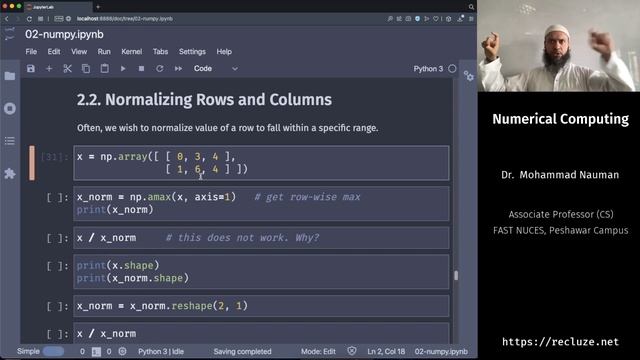Restart kernel and run all cells icon
The height and width of the screenshot is (360, 640).
pos(178,69)
